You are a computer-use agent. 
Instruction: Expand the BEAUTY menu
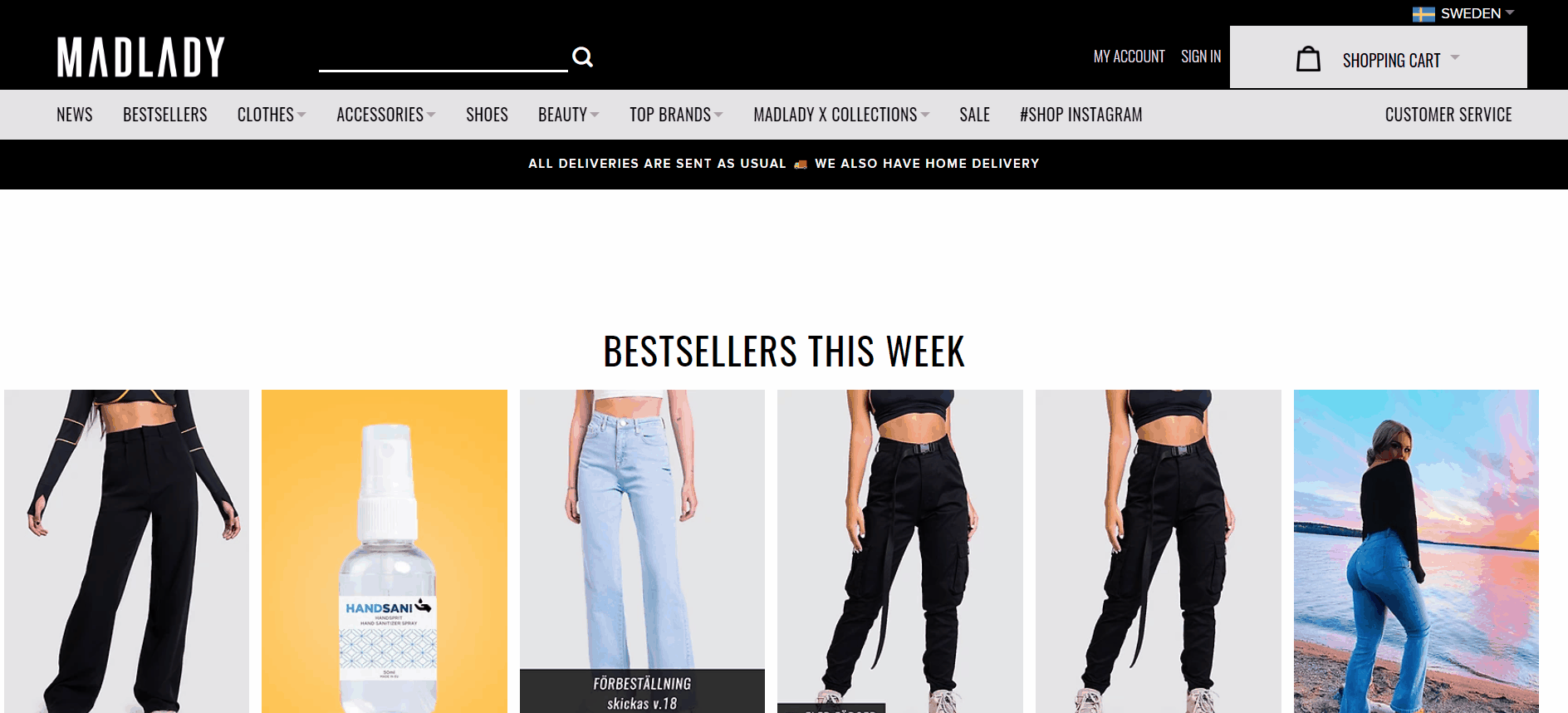(x=569, y=115)
